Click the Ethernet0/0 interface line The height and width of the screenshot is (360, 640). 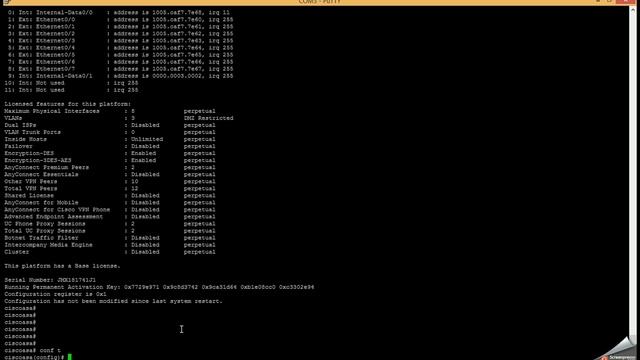[x=119, y=20]
